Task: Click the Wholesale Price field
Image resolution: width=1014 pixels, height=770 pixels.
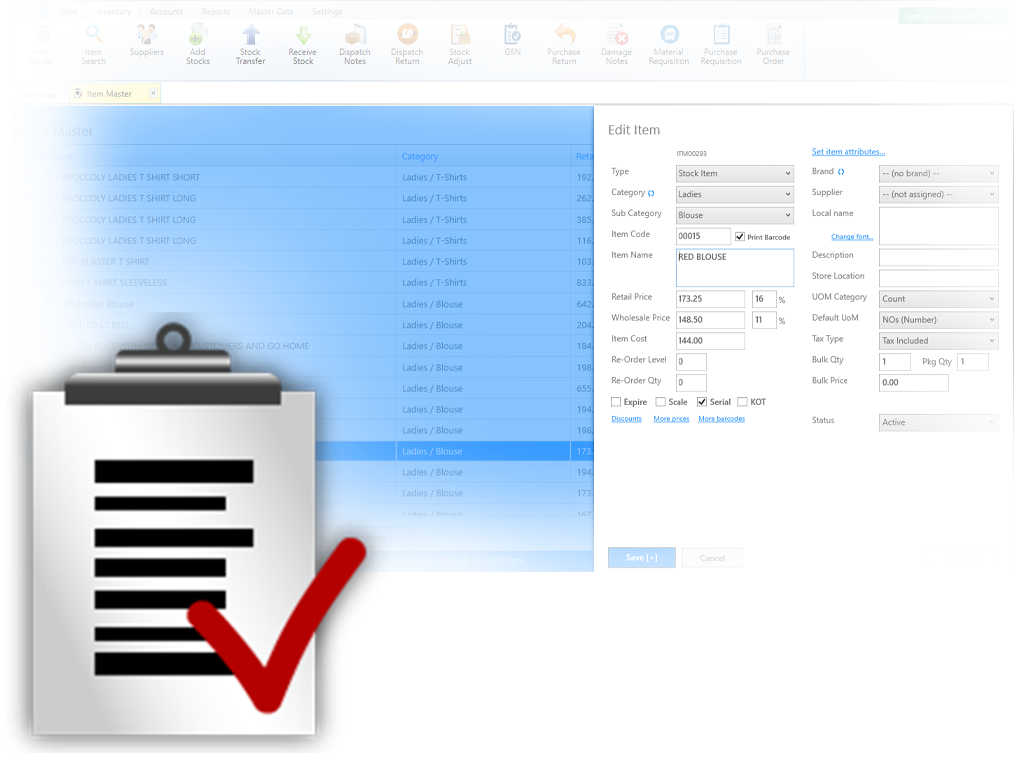Action: (710, 319)
